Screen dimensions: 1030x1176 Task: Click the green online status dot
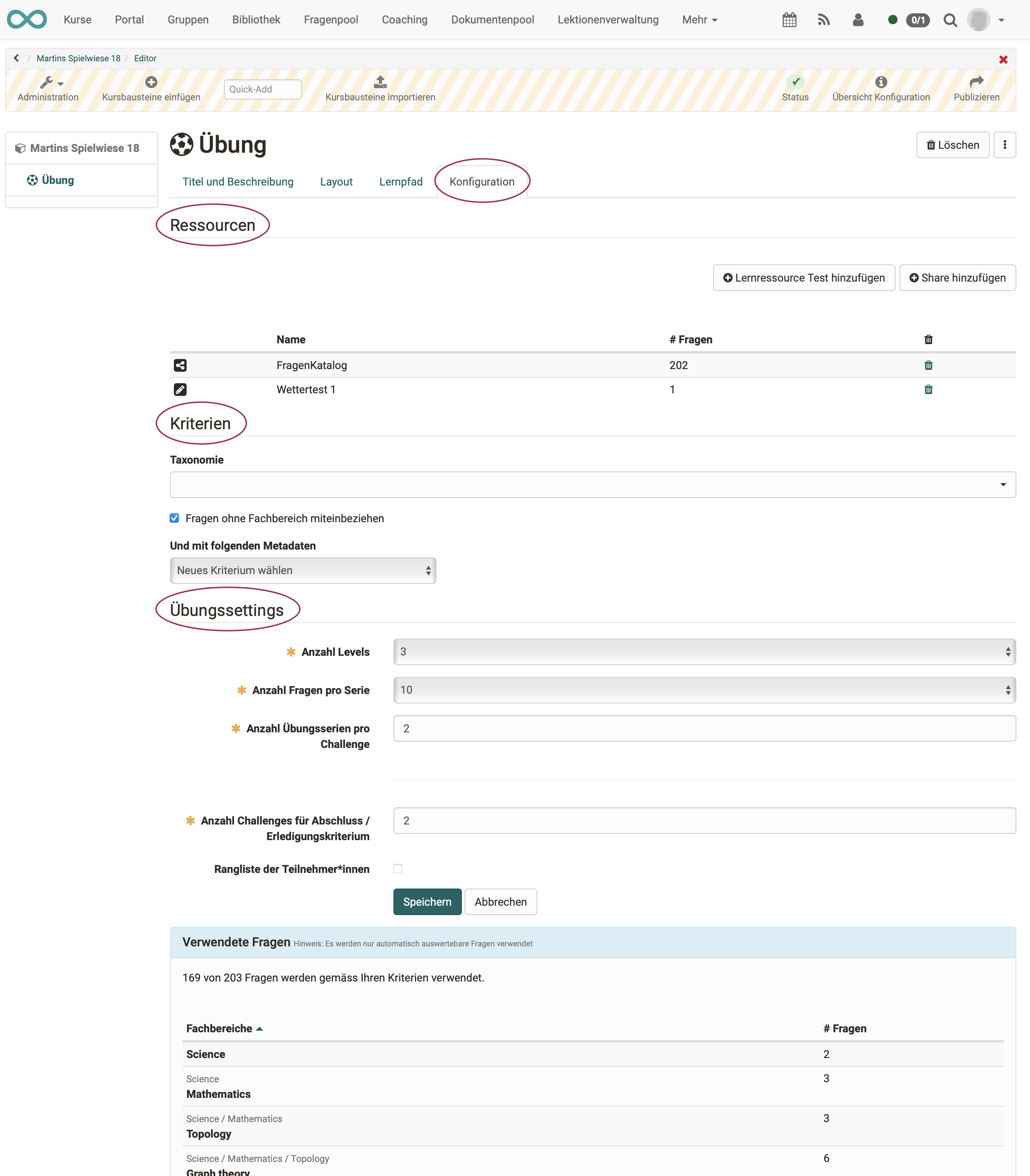[x=892, y=20]
